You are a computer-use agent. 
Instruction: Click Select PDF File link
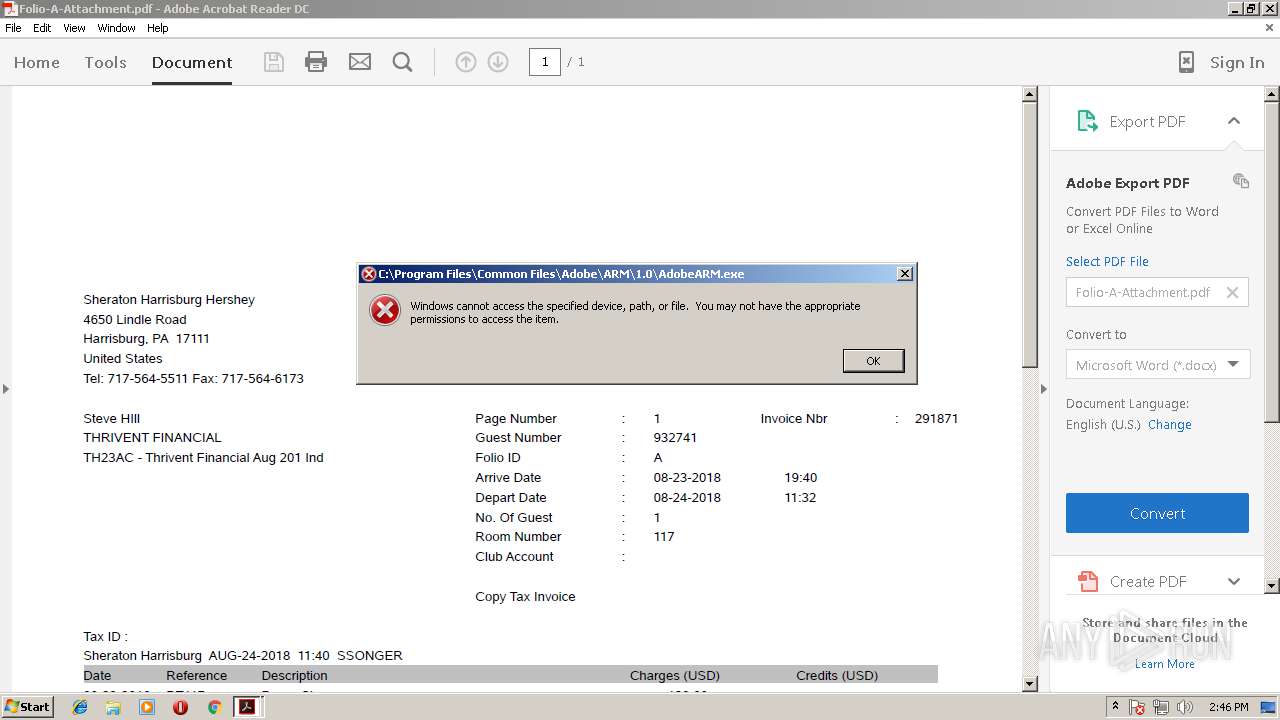click(x=1107, y=261)
